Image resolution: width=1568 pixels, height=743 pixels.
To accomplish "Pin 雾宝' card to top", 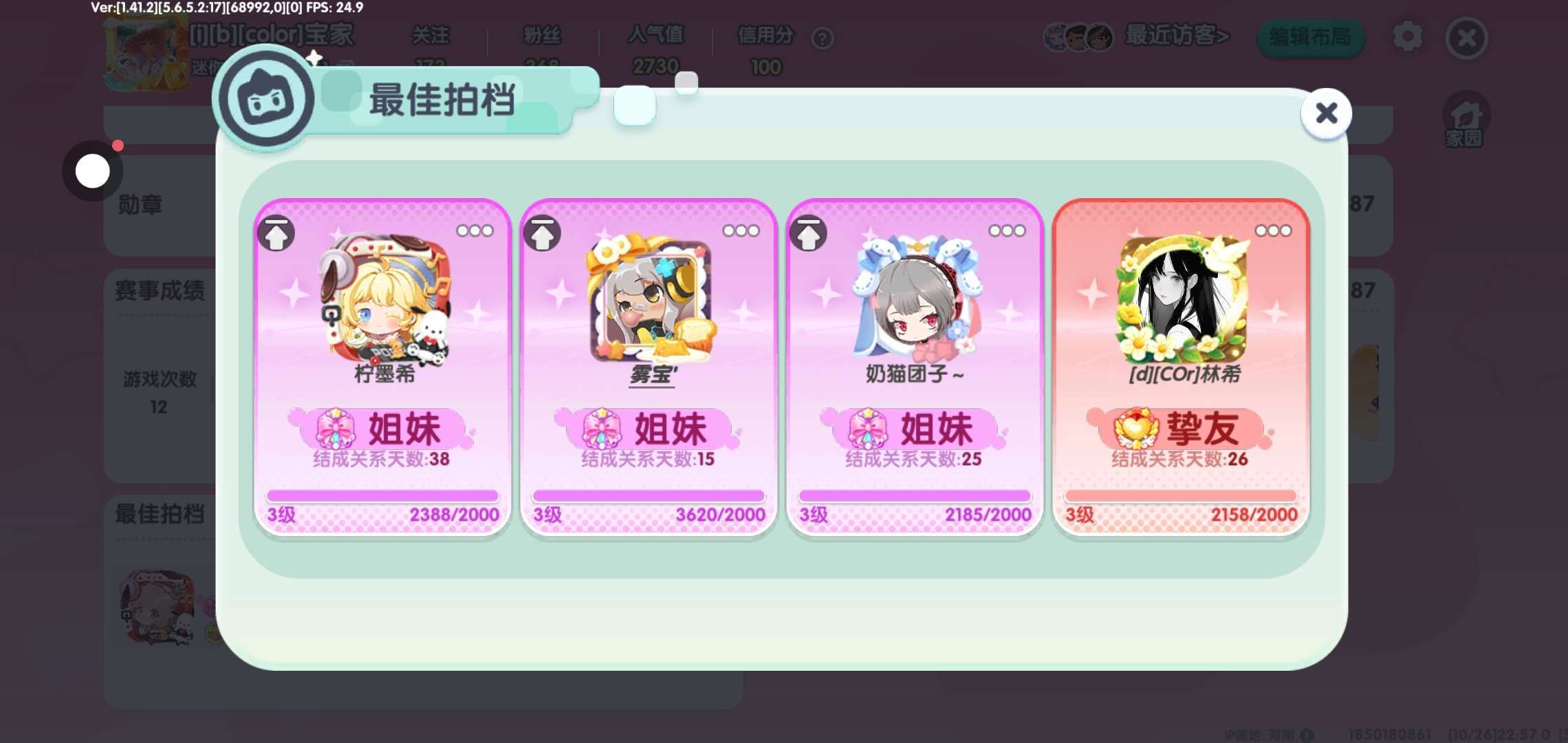I will click(542, 235).
